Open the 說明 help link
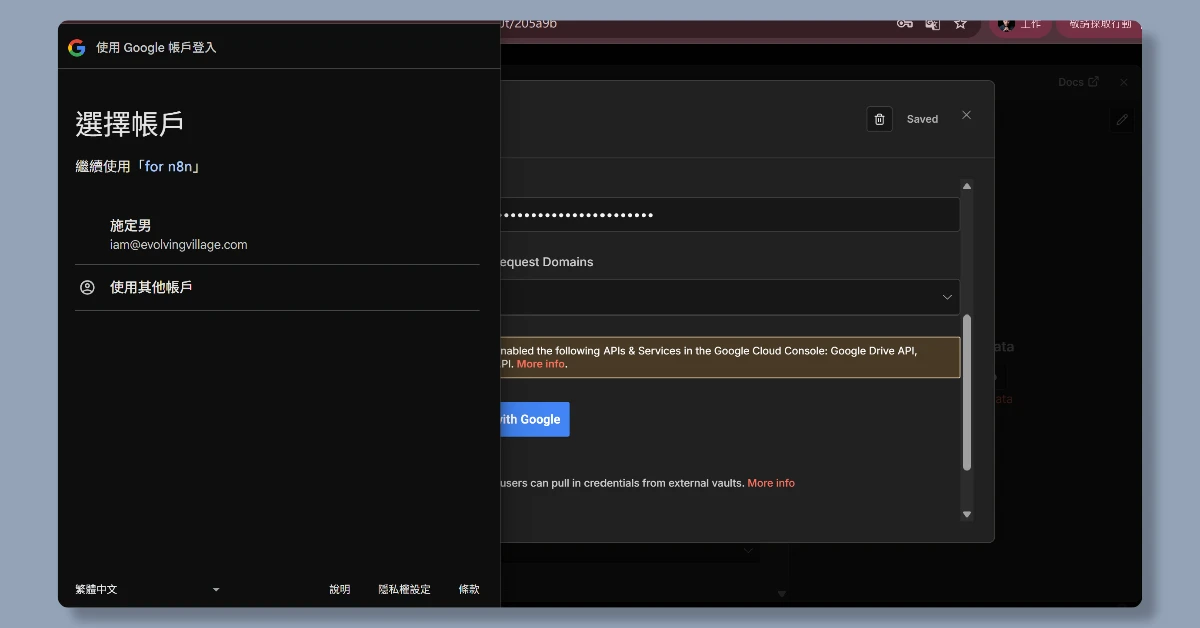This screenshot has width=1200, height=628. (x=340, y=590)
